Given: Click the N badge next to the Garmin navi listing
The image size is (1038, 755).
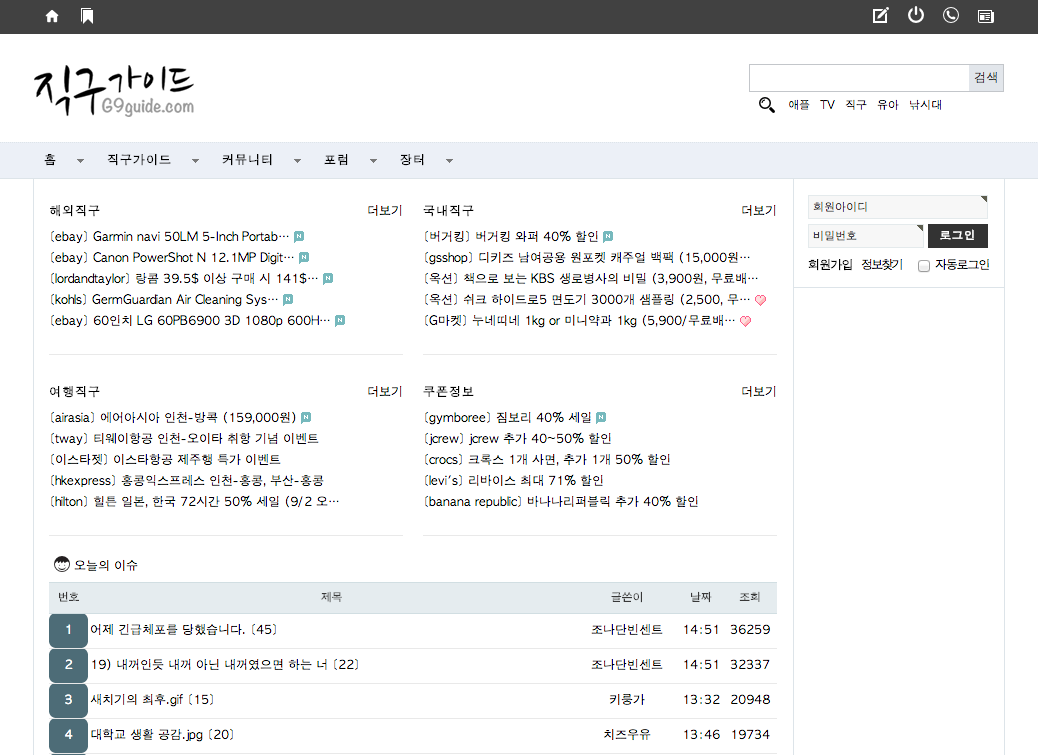Looking at the screenshot, I should [300, 236].
